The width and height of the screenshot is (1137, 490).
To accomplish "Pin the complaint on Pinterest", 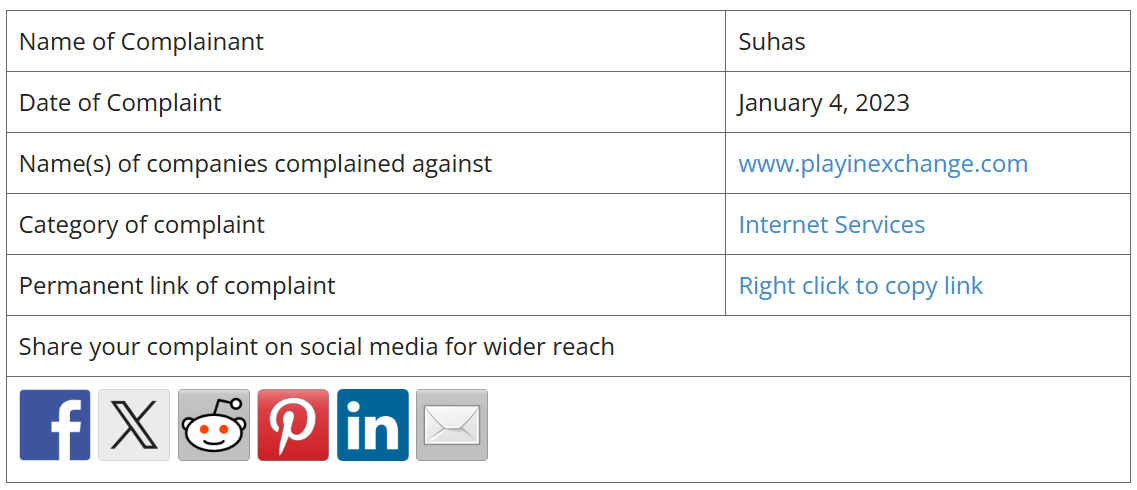I will [x=293, y=425].
